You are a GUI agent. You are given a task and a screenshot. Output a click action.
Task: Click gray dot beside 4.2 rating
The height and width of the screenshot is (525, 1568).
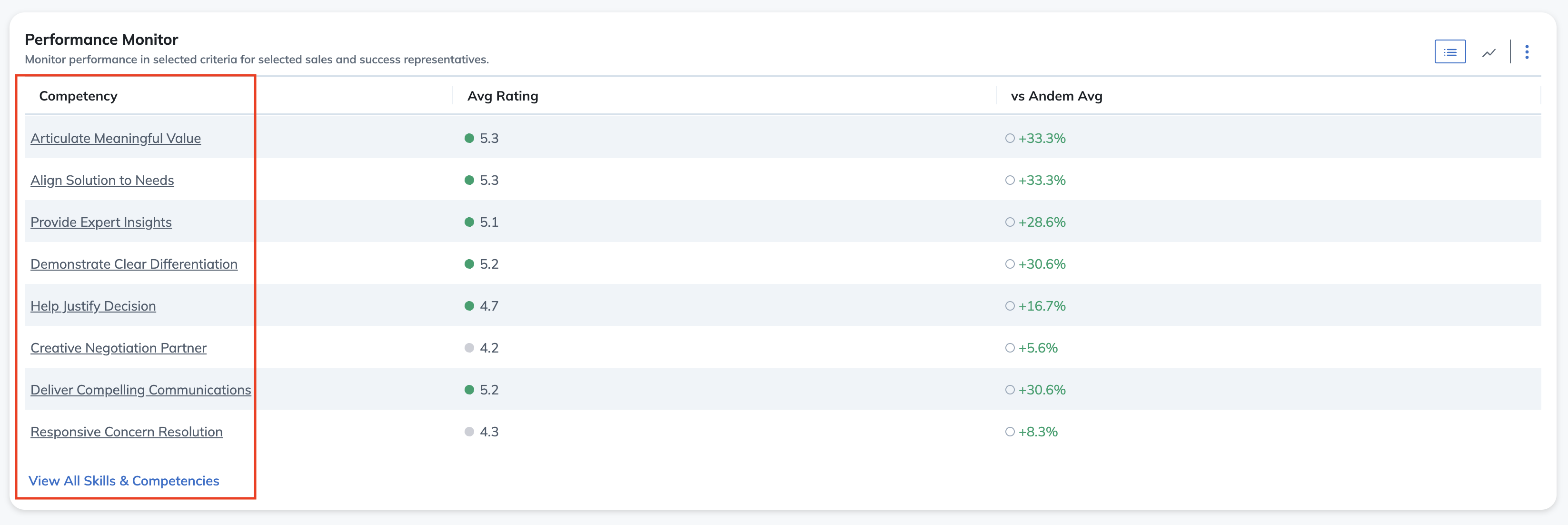tap(469, 348)
